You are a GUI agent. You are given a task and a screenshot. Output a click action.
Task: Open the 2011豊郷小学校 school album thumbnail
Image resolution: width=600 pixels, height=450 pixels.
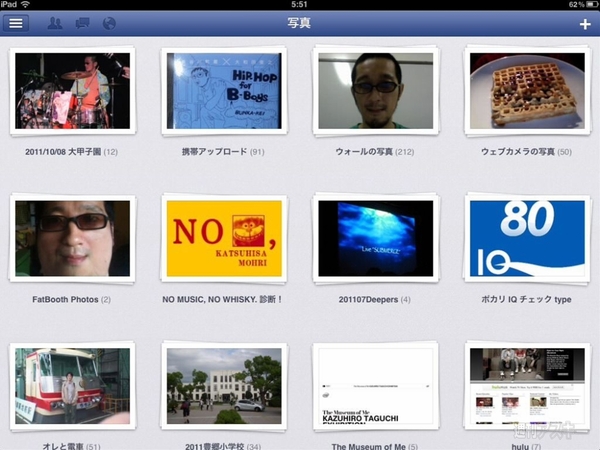(224, 386)
